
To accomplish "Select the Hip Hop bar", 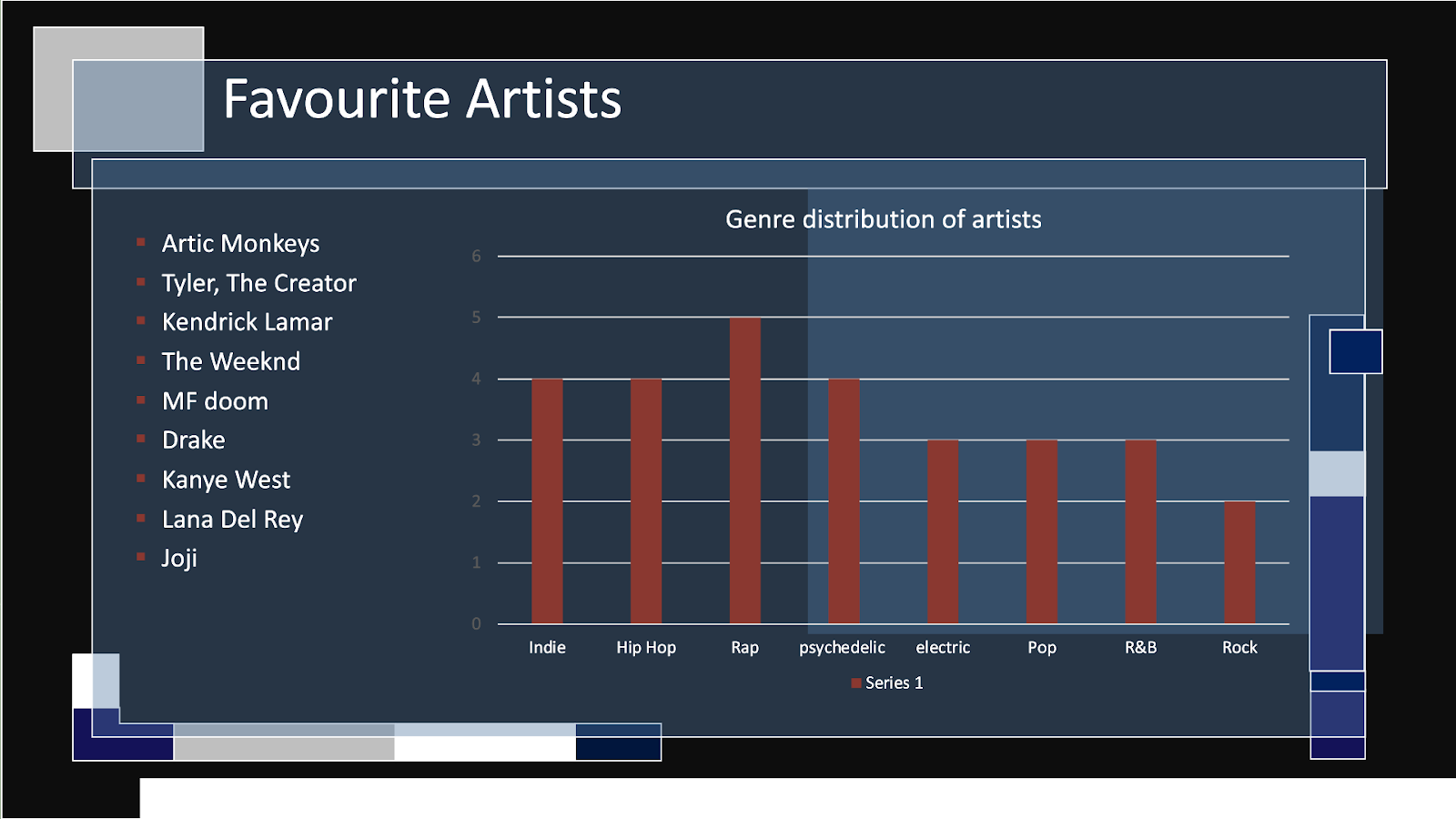I will [x=646, y=501].
